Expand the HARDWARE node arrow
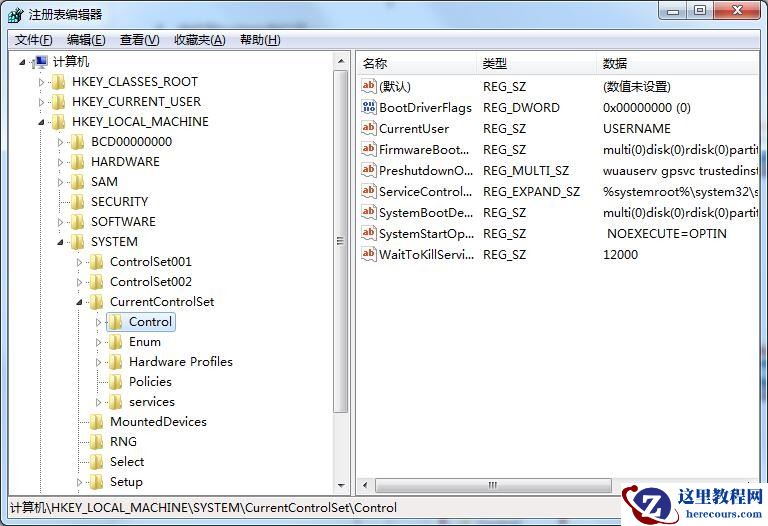 60,163
